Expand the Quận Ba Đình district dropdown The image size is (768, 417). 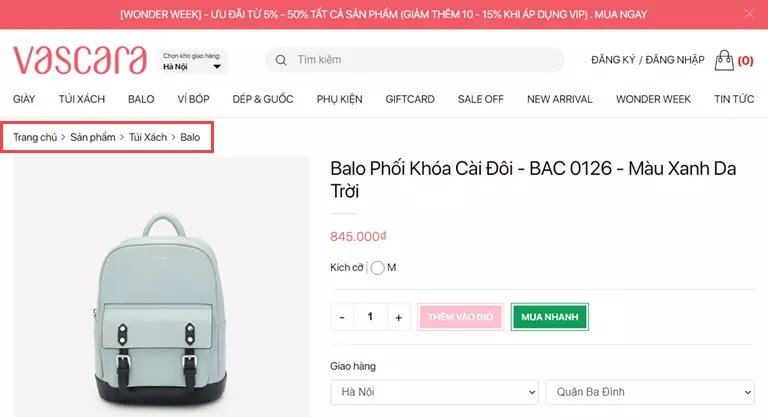point(650,392)
